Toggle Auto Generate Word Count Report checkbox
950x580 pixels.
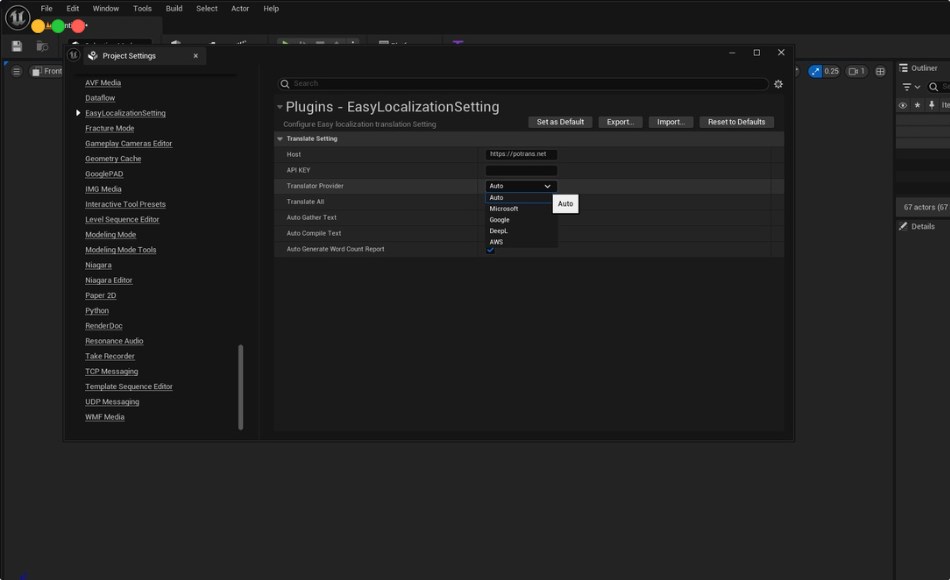coord(490,249)
